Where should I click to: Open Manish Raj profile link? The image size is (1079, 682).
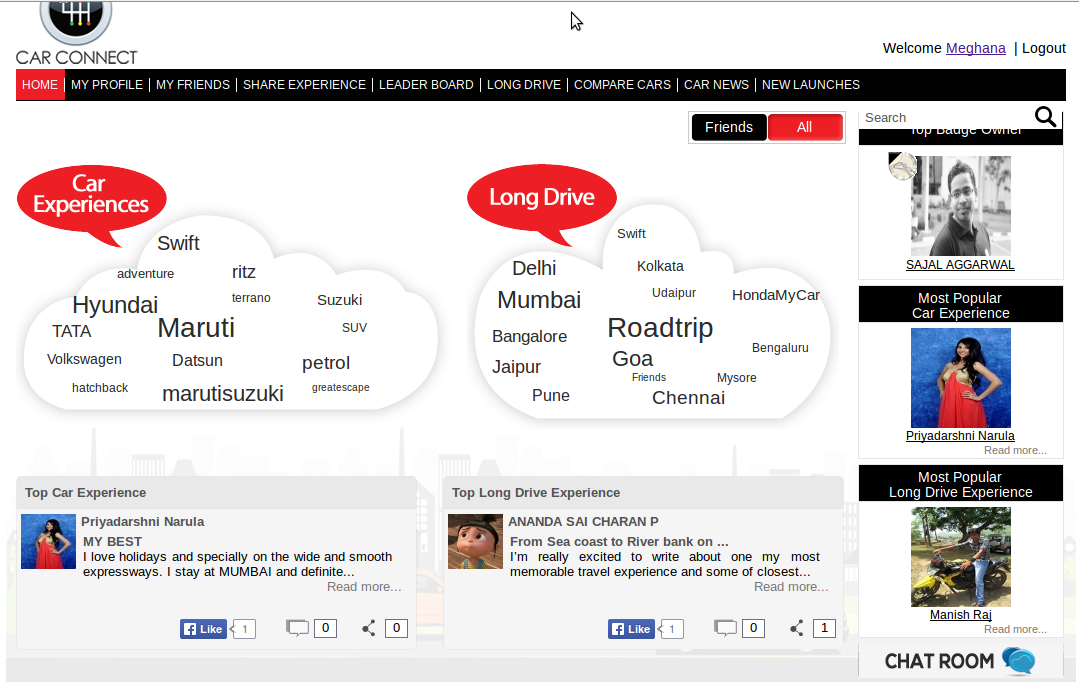point(961,615)
